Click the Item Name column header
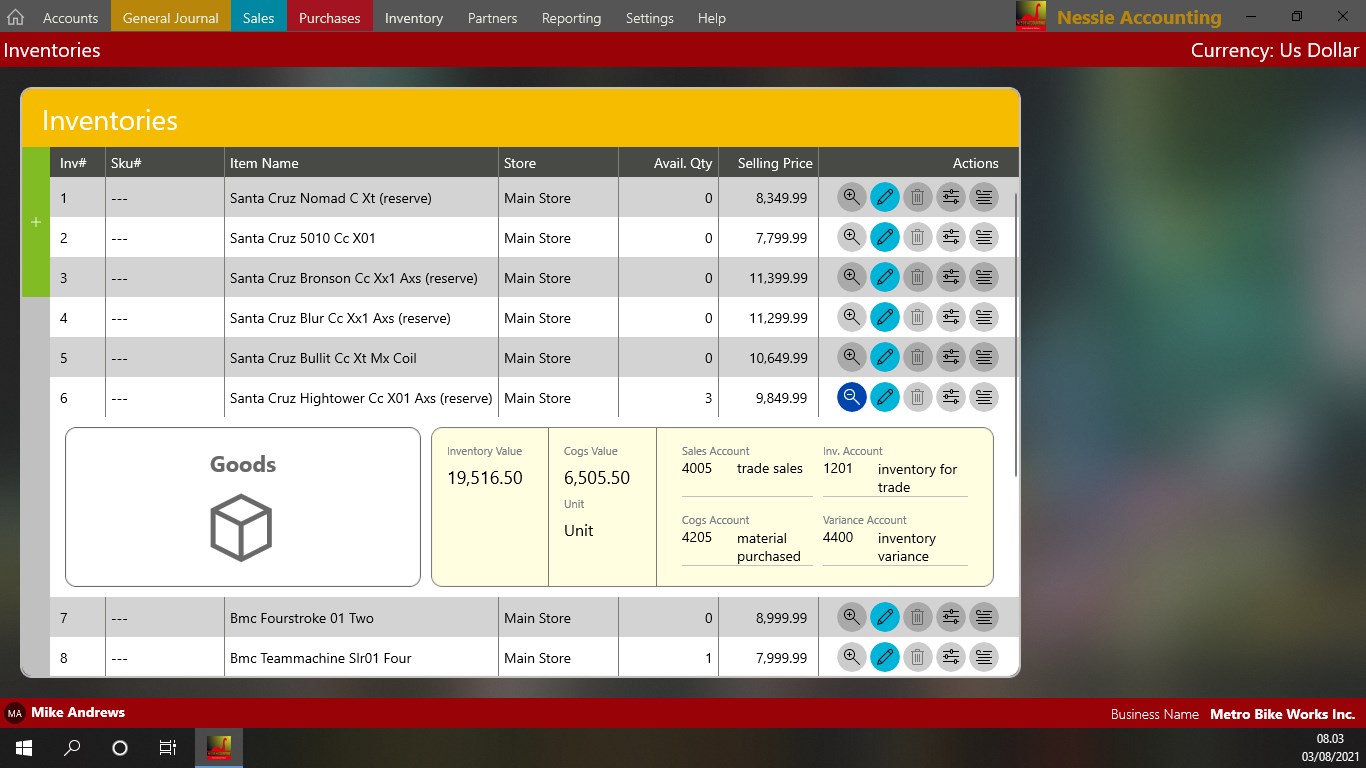Screen dimensions: 1366x768 pyautogui.click(x=361, y=163)
